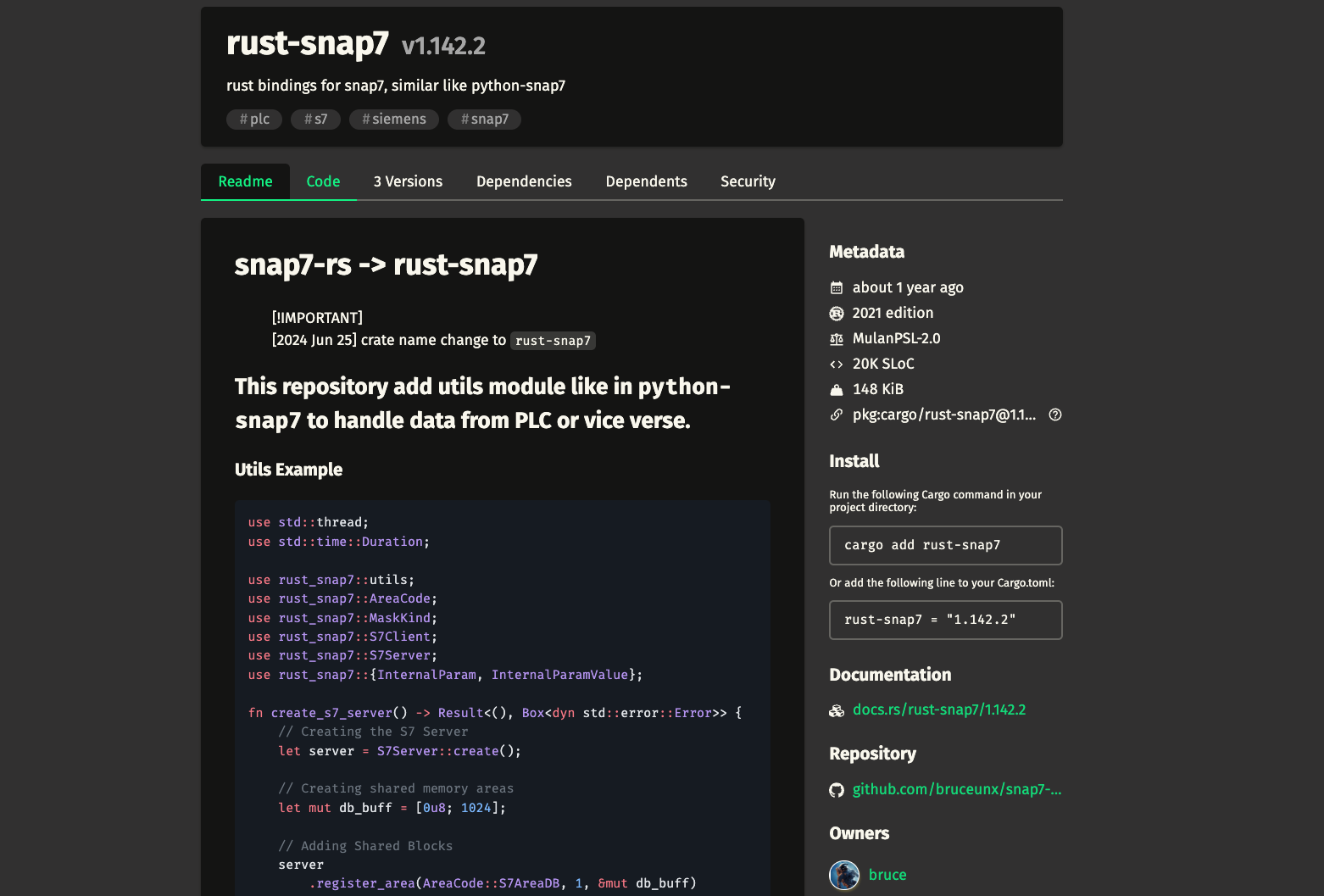Viewport: 1324px width, 896px height.
Task: Open the Security tab
Action: (748, 181)
